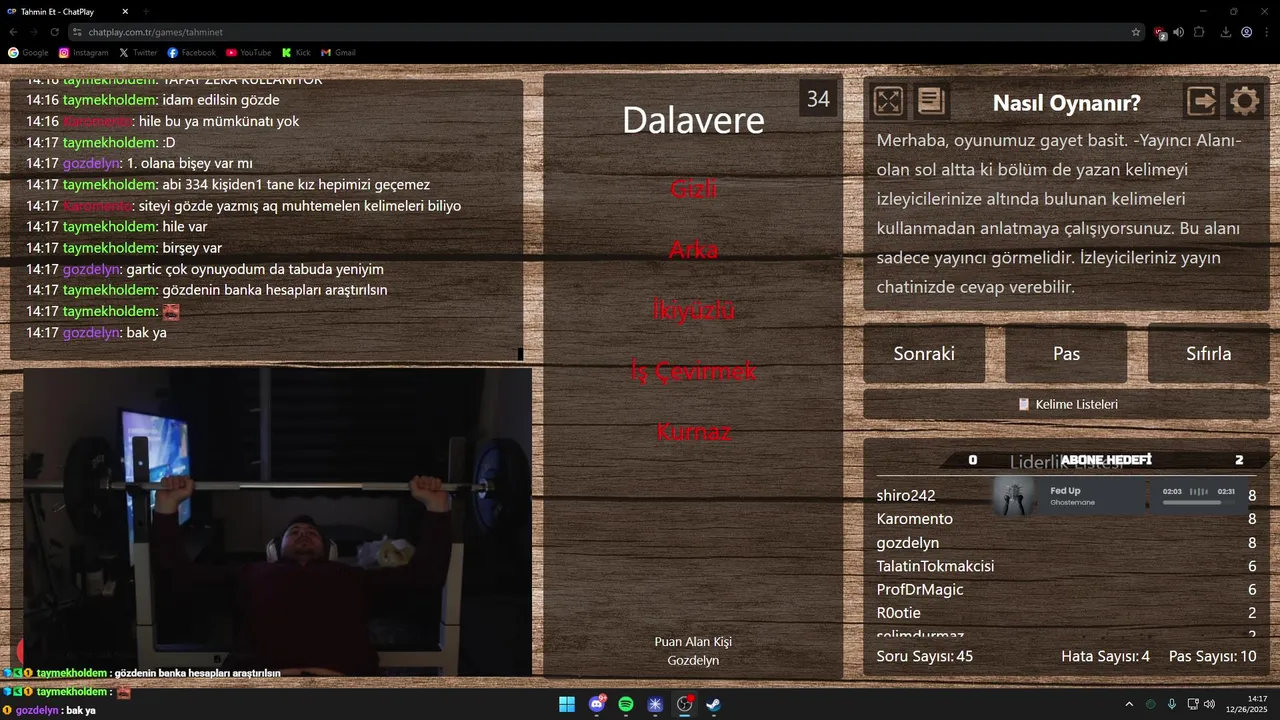Click the Pas button

point(1066,354)
